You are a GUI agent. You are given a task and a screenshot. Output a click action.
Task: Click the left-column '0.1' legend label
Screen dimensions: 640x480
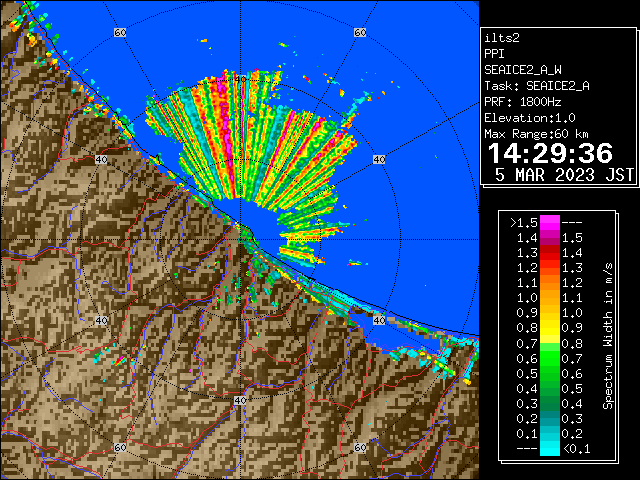[527, 433]
